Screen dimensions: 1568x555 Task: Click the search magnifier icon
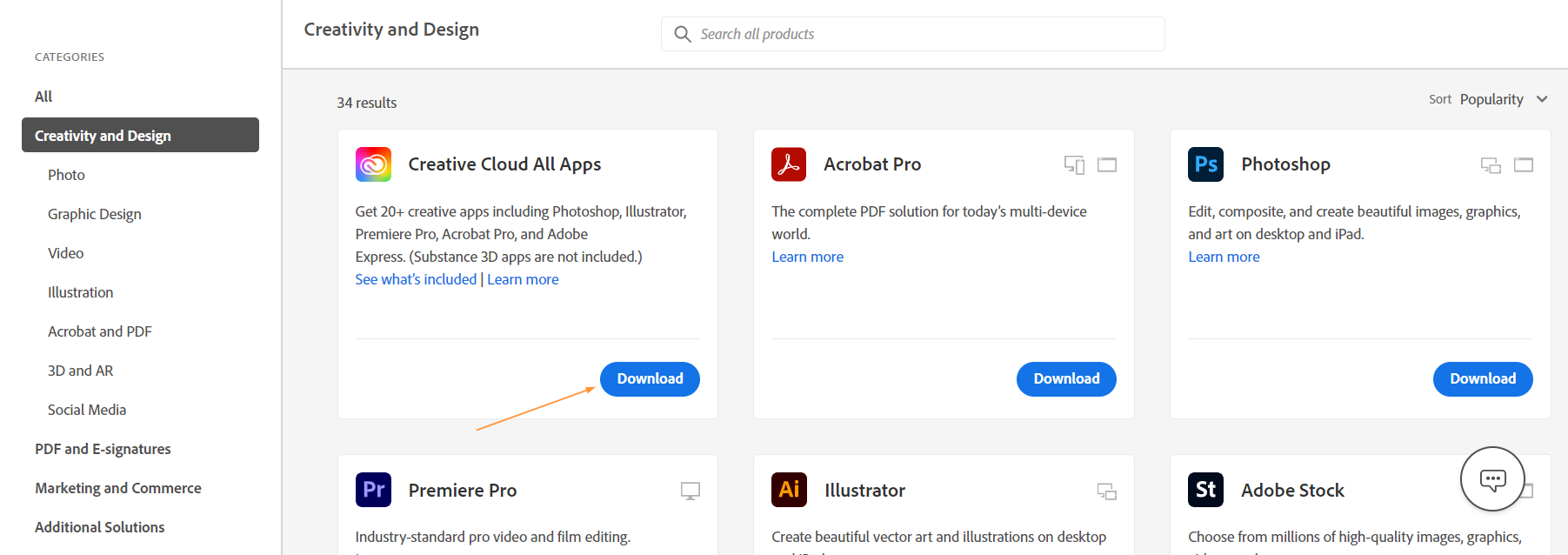[x=683, y=34]
